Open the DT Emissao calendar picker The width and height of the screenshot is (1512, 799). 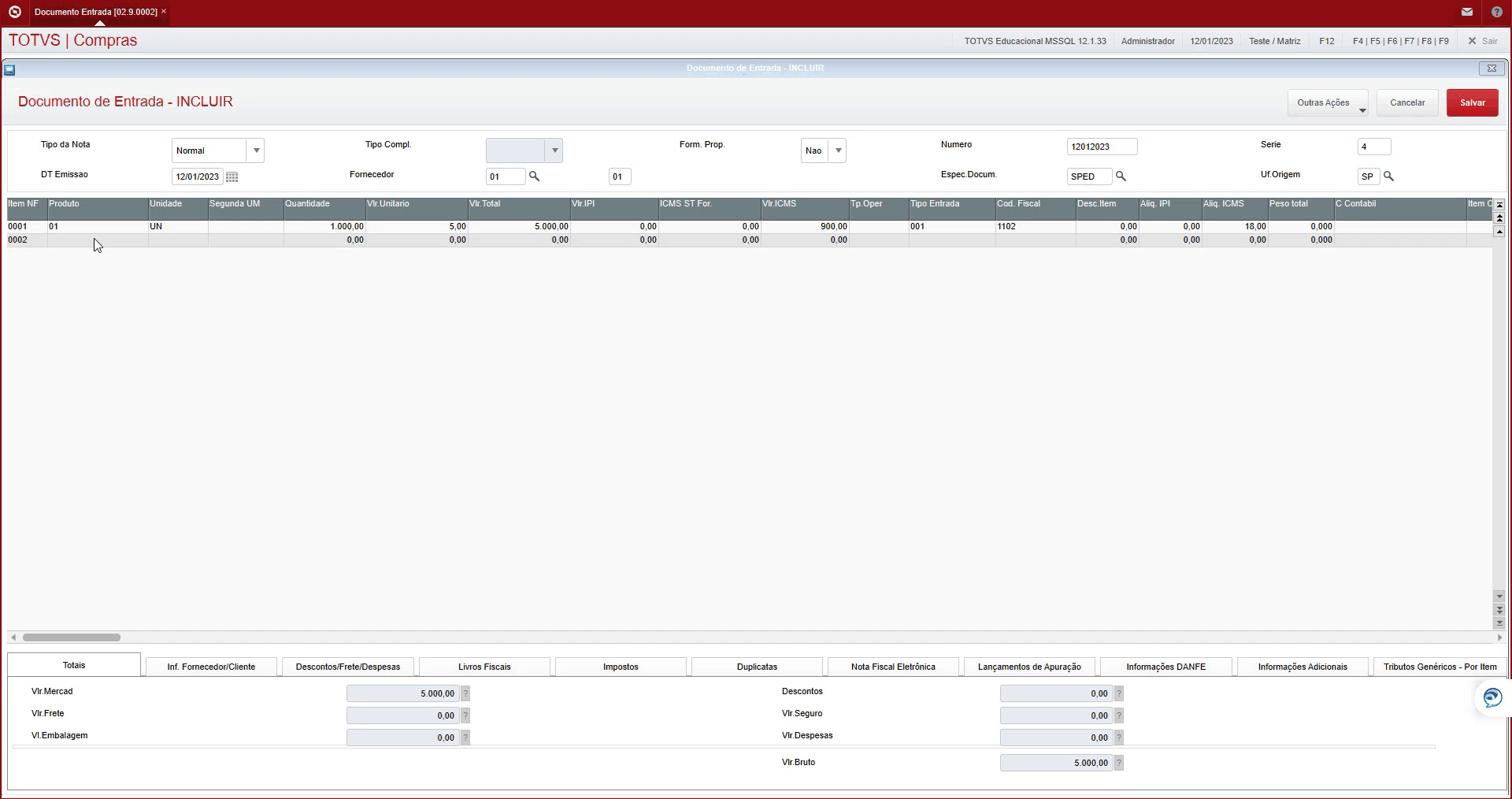[x=232, y=177]
